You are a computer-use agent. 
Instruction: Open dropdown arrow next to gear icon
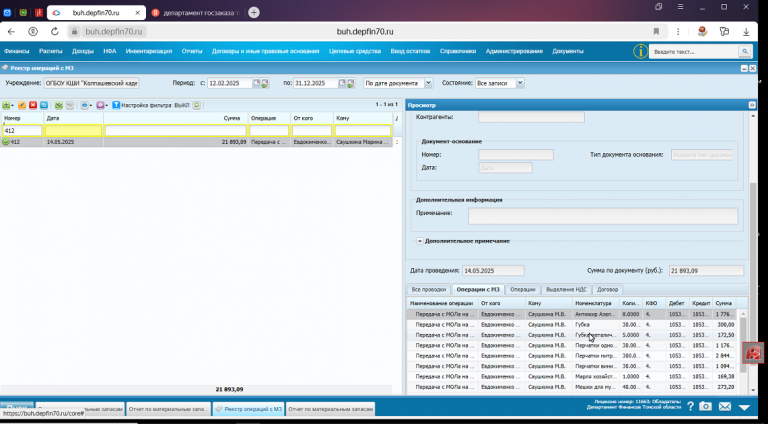click(x=106, y=106)
